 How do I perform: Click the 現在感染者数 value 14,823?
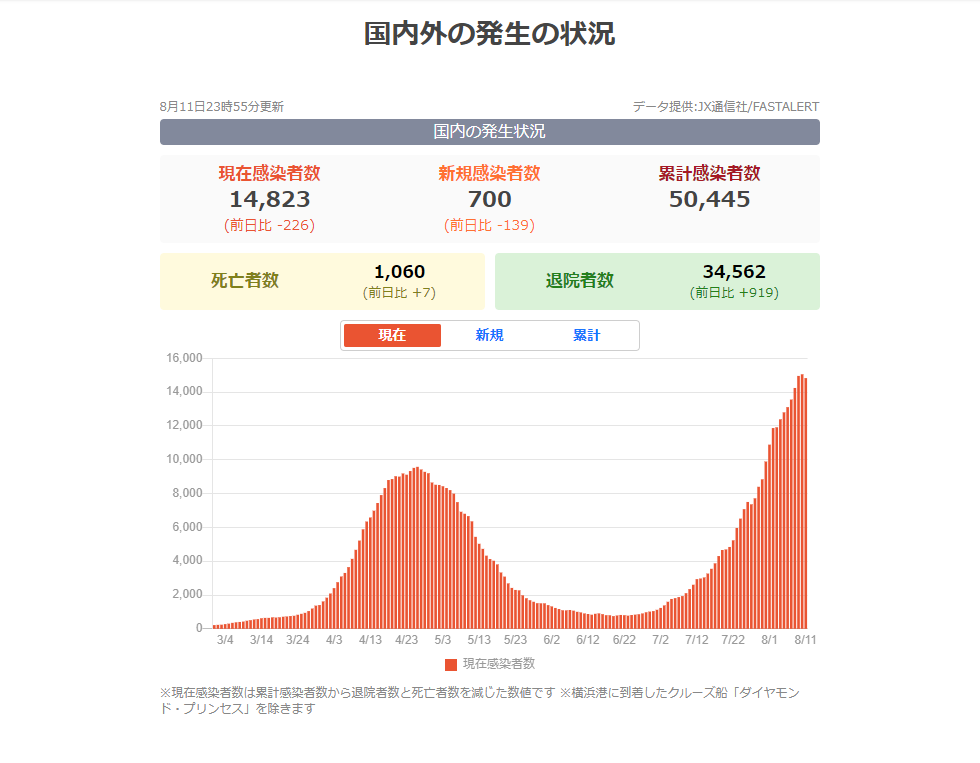tap(270, 199)
